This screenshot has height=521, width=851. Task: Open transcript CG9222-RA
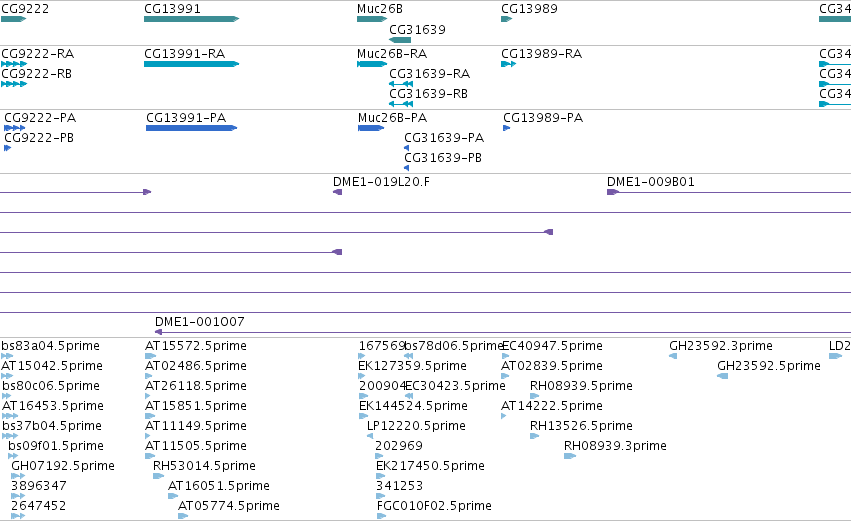tap(37, 54)
